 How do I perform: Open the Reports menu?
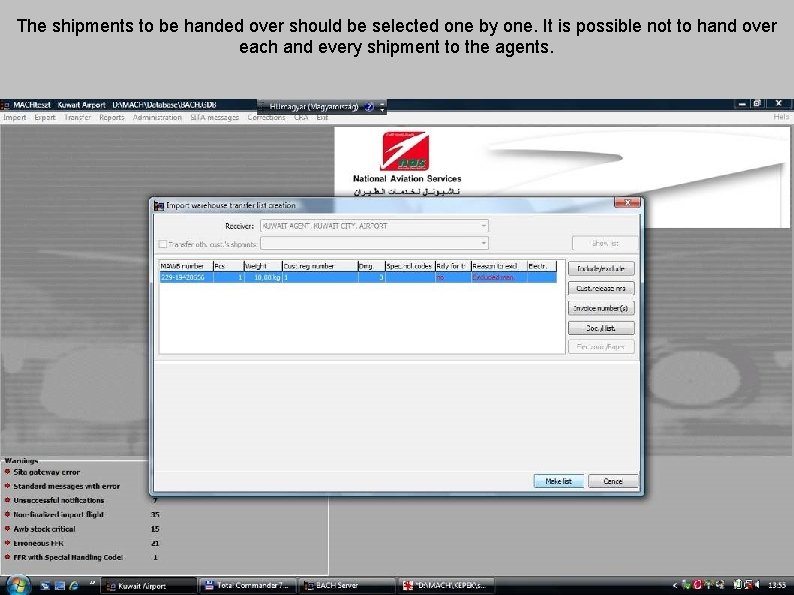pyautogui.click(x=112, y=117)
